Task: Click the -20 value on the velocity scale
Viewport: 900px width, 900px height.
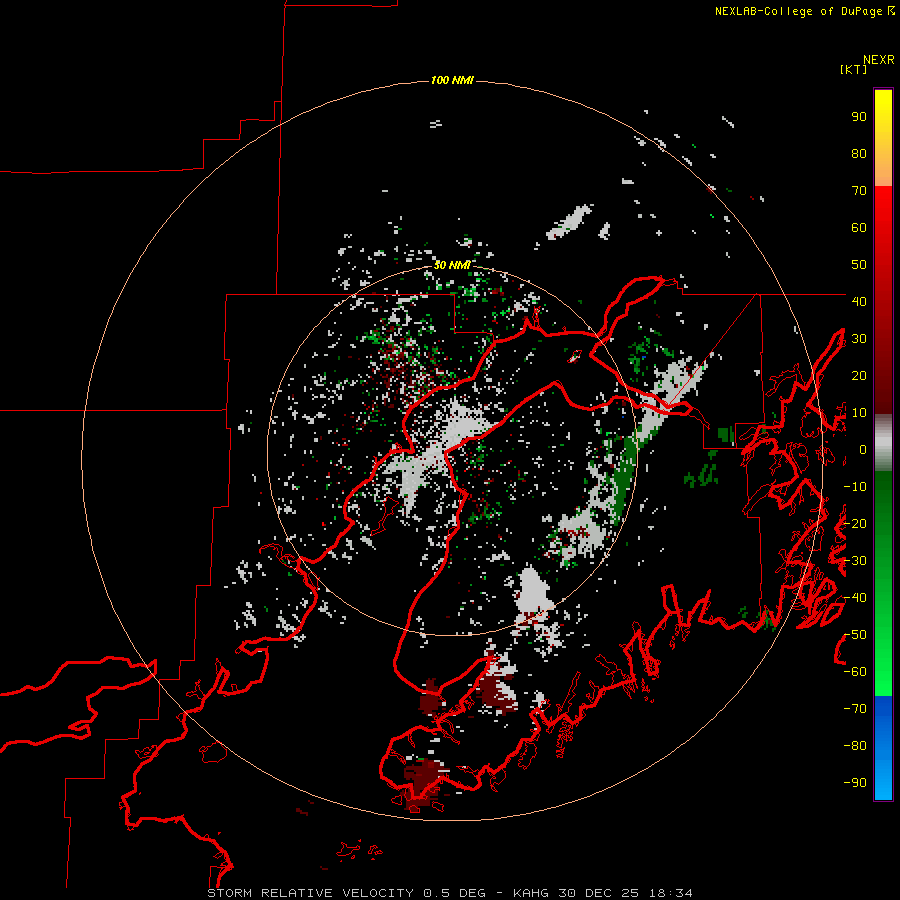Action: (855, 523)
